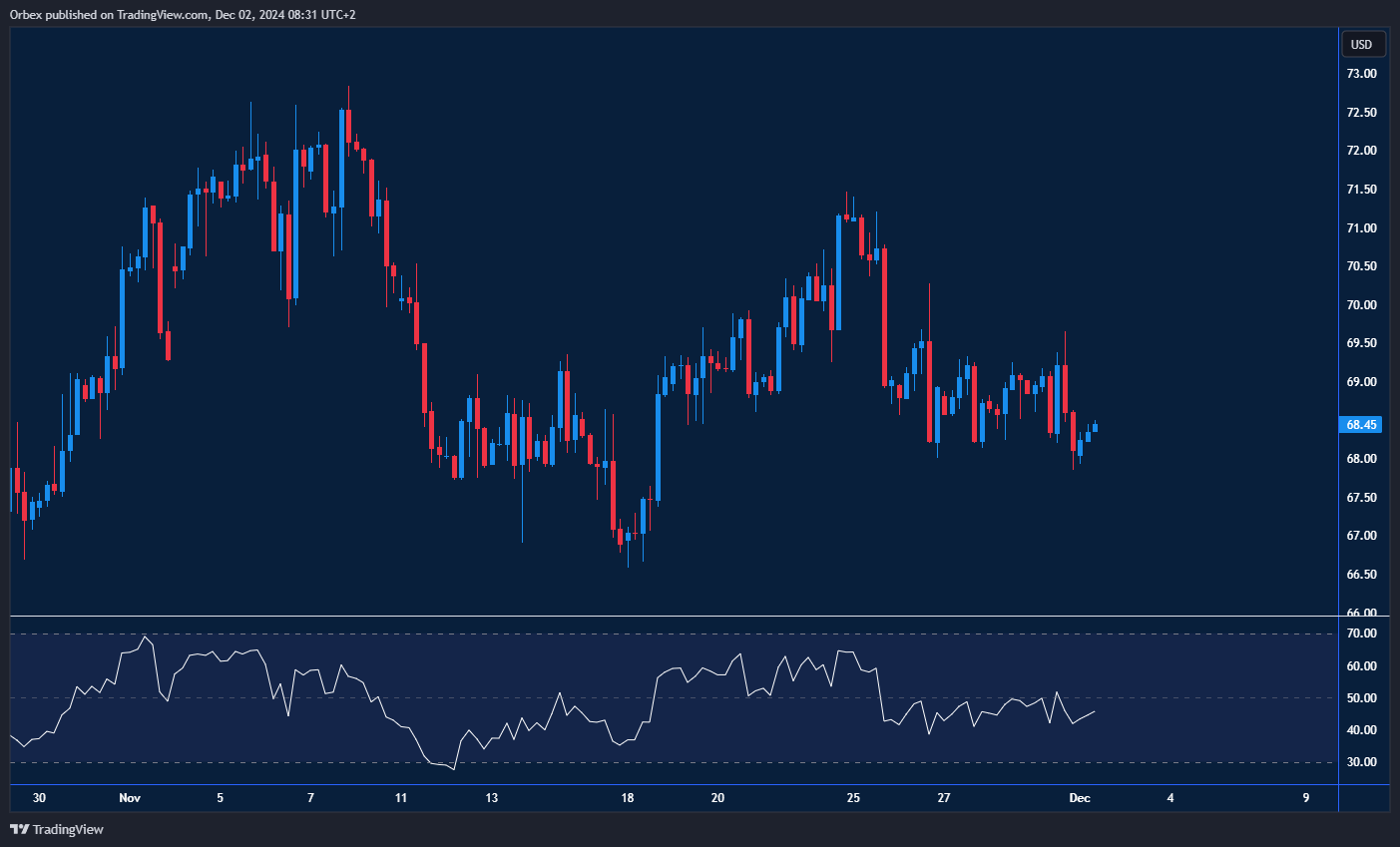Click the RSI 50.00 midline scale label
The width and height of the screenshot is (1400, 847).
click(x=1361, y=698)
